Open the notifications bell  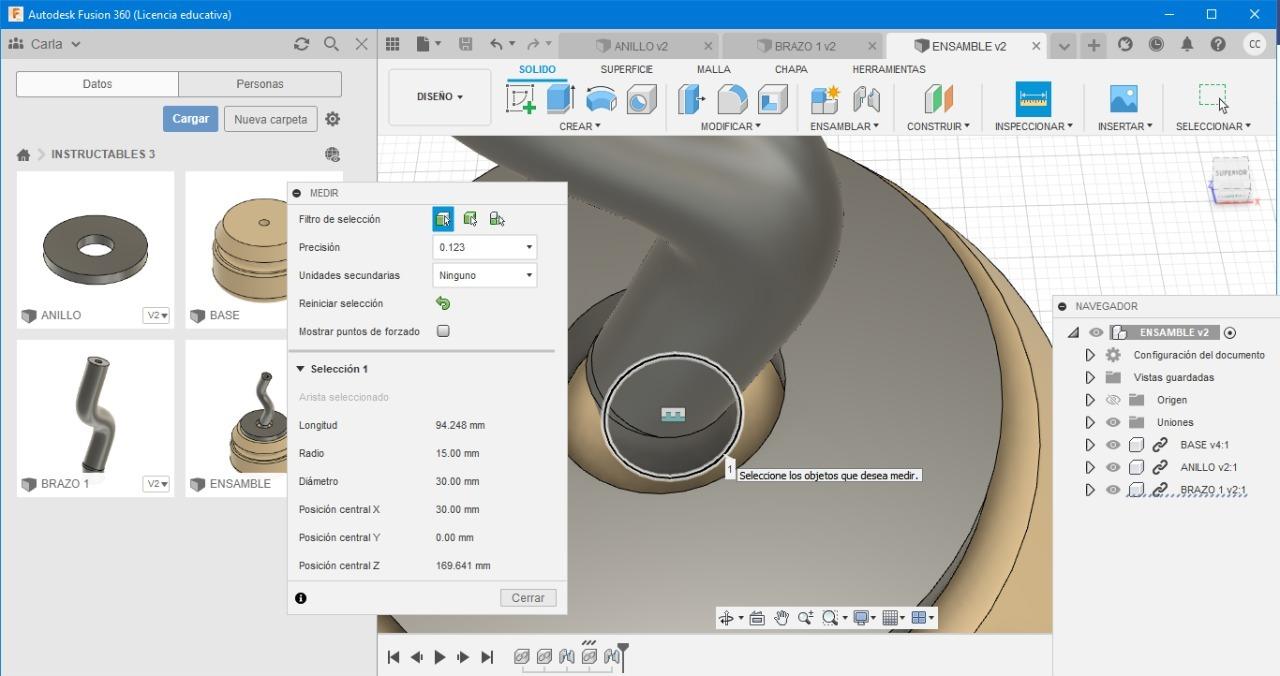[x=1187, y=44]
